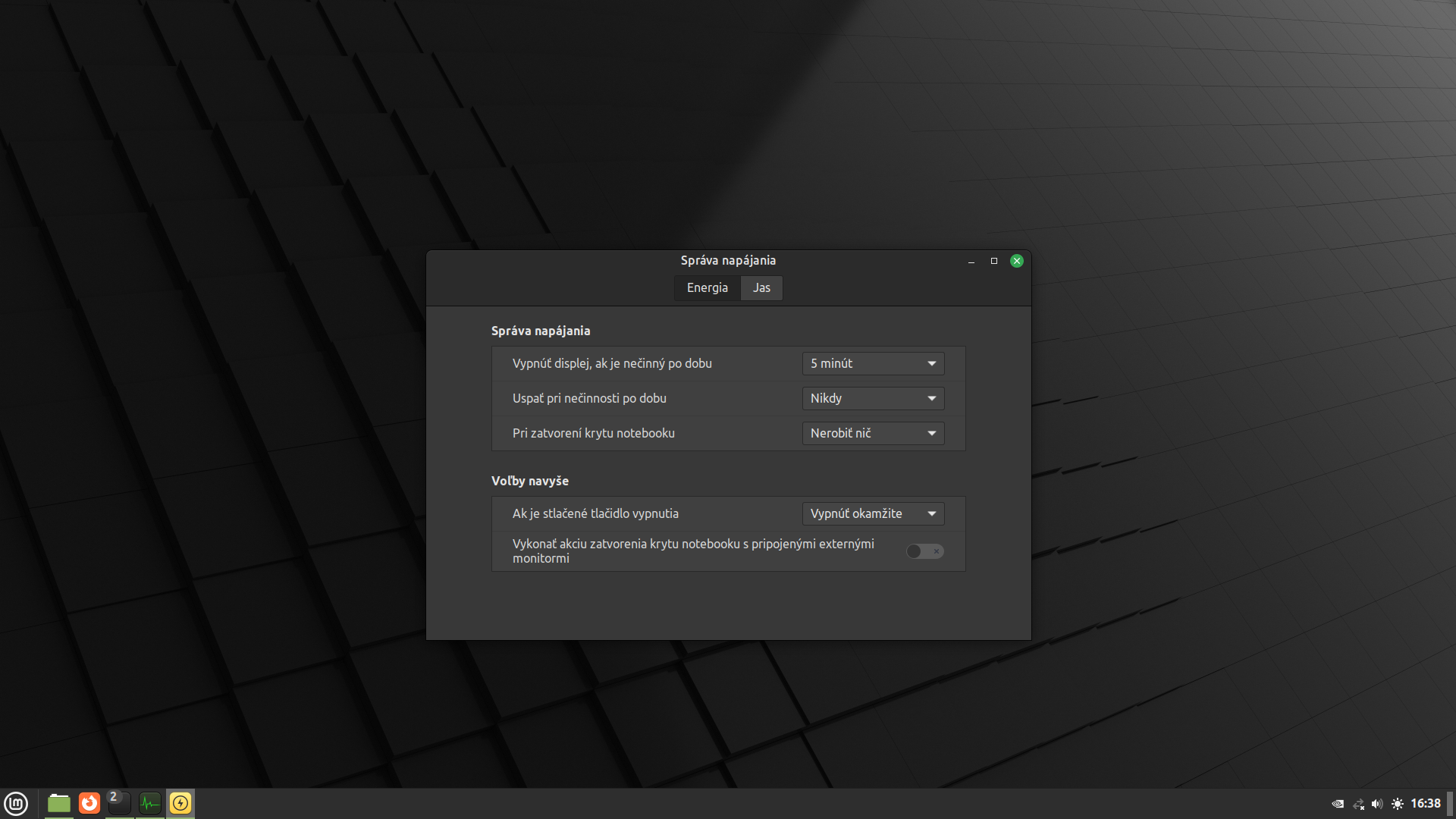Open the 'Nerobiť nič' lid close dropdown
The width and height of the screenshot is (1456, 819).
click(x=873, y=433)
